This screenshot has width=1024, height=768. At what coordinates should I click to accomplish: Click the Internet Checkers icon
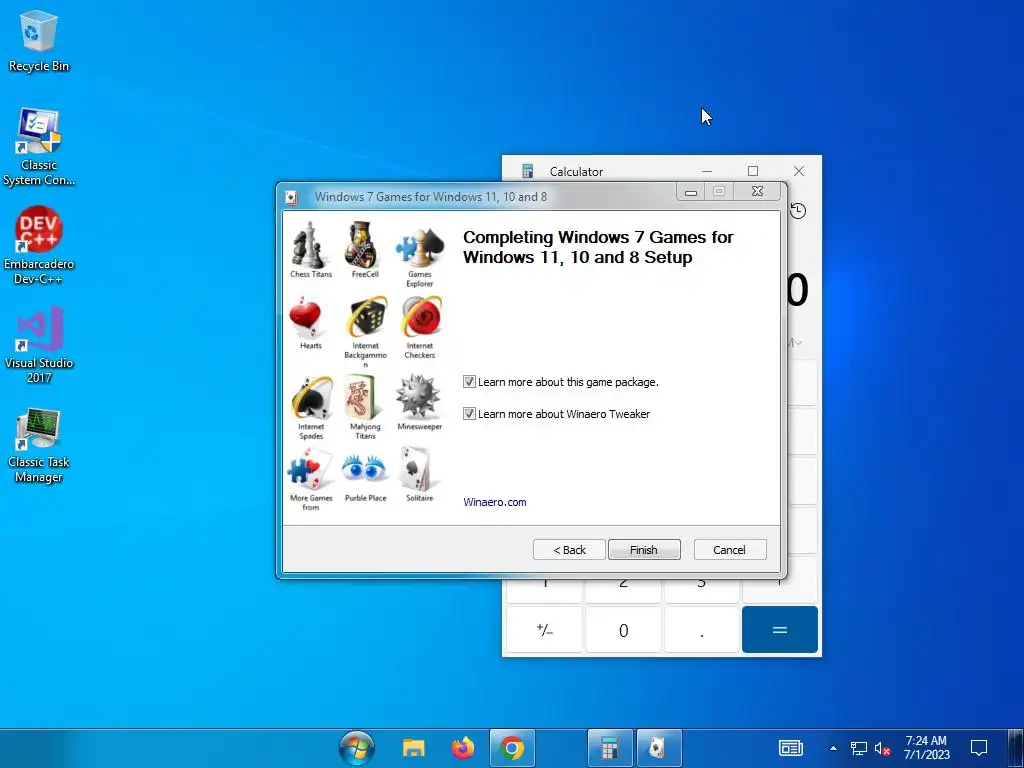tap(421, 317)
